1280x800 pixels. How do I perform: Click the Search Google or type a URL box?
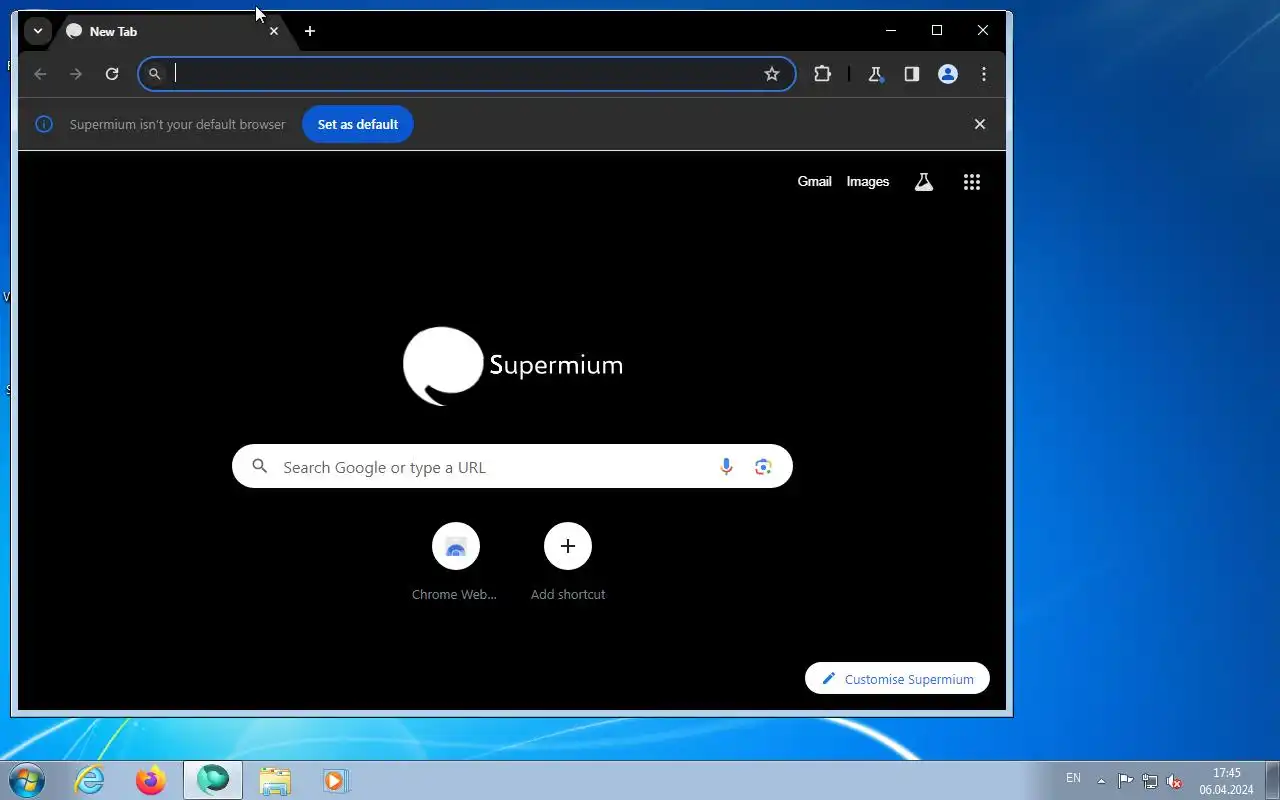coord(512,467)
